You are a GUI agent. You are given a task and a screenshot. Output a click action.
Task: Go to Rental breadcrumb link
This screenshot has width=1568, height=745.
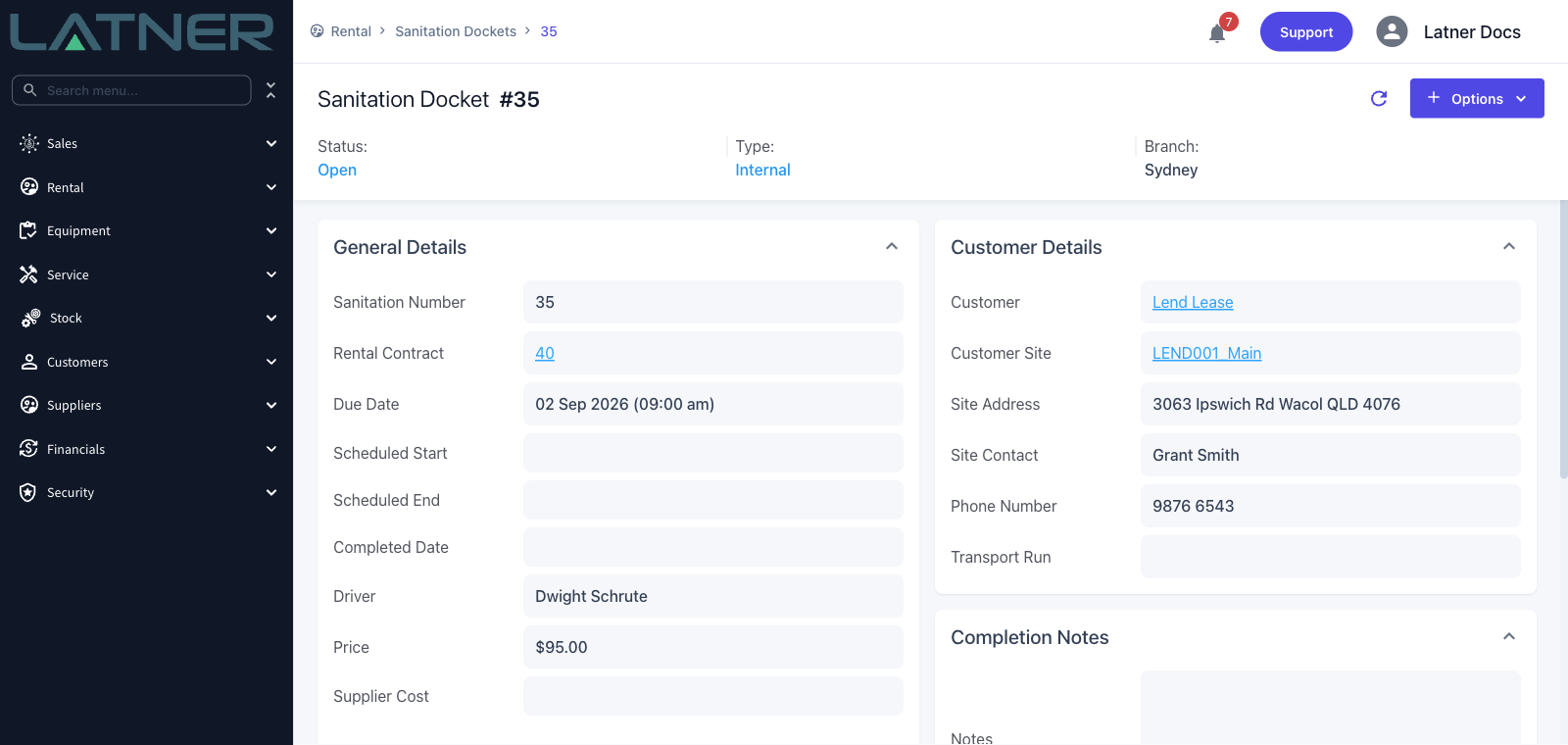pos(351,31)
